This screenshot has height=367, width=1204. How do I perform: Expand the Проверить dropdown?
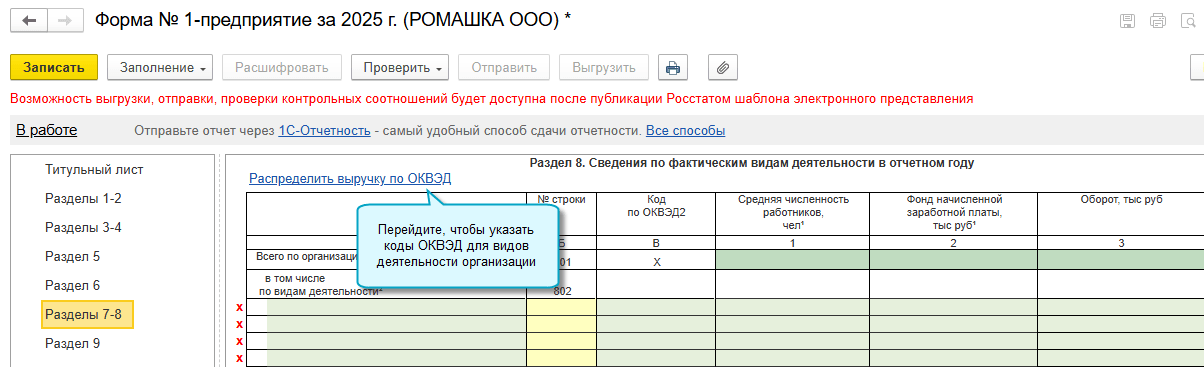tap(399, 68)
